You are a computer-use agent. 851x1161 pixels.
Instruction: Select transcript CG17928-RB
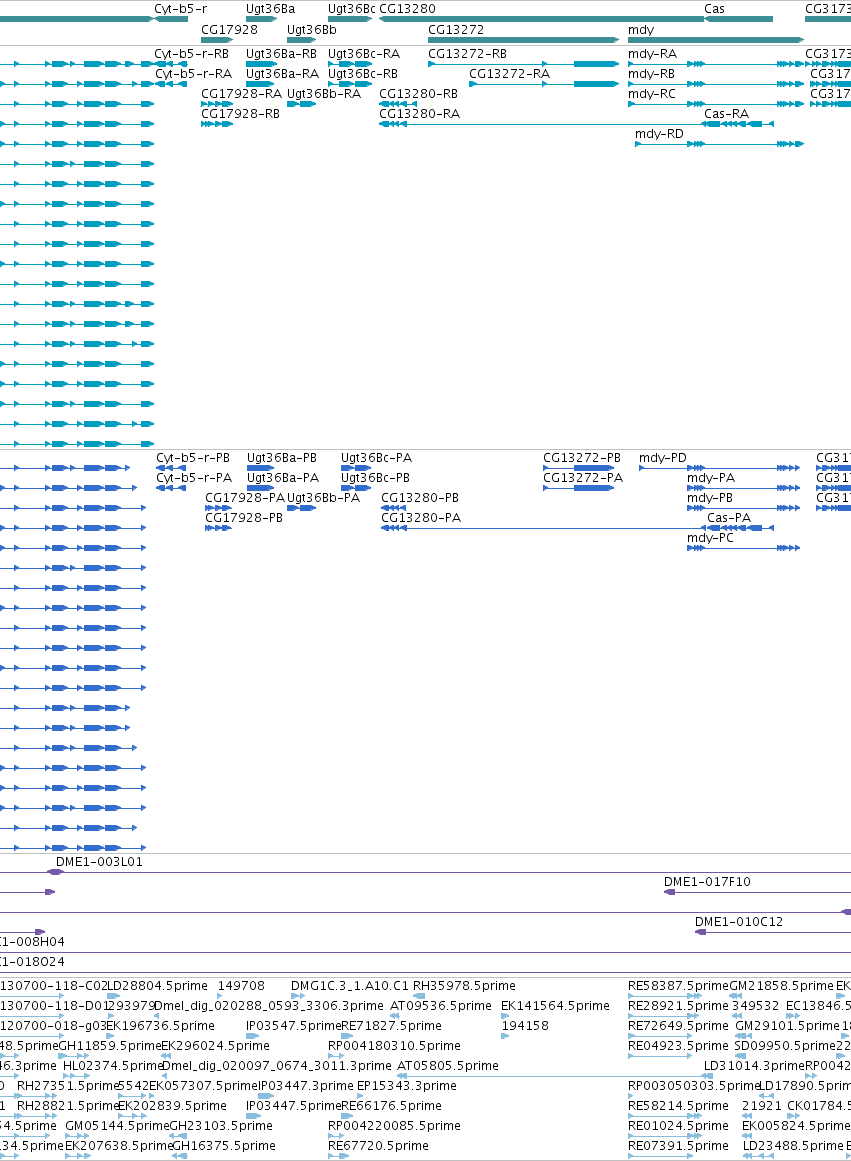(x=241, y=114)
